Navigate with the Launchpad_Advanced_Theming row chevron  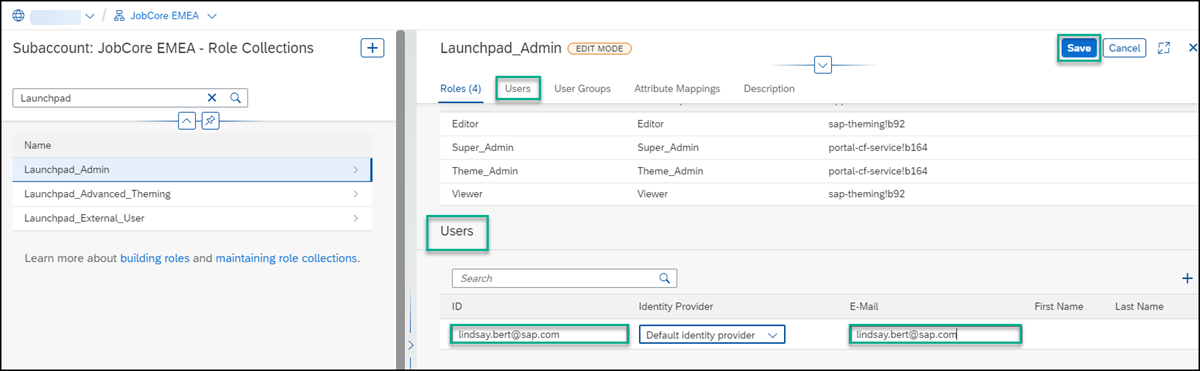tap(356, 194)
